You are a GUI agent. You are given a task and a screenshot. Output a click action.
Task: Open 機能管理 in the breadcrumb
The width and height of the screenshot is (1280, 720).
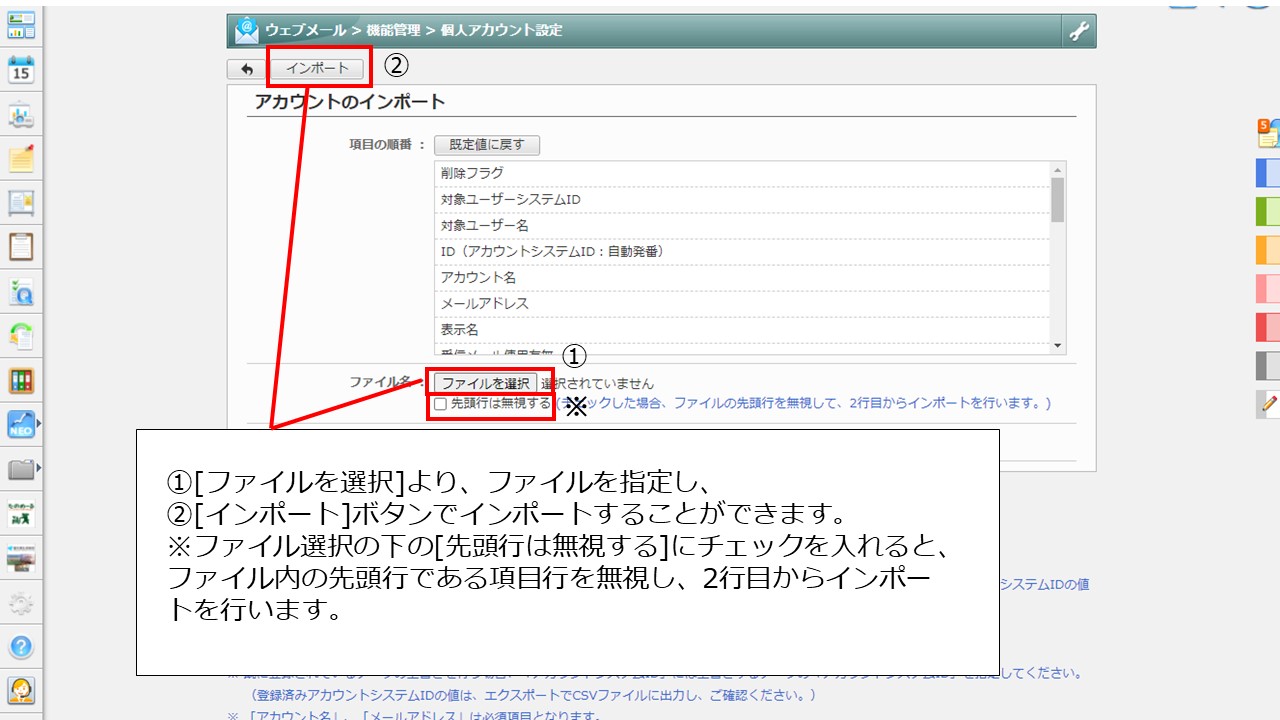tap(394, 31)
